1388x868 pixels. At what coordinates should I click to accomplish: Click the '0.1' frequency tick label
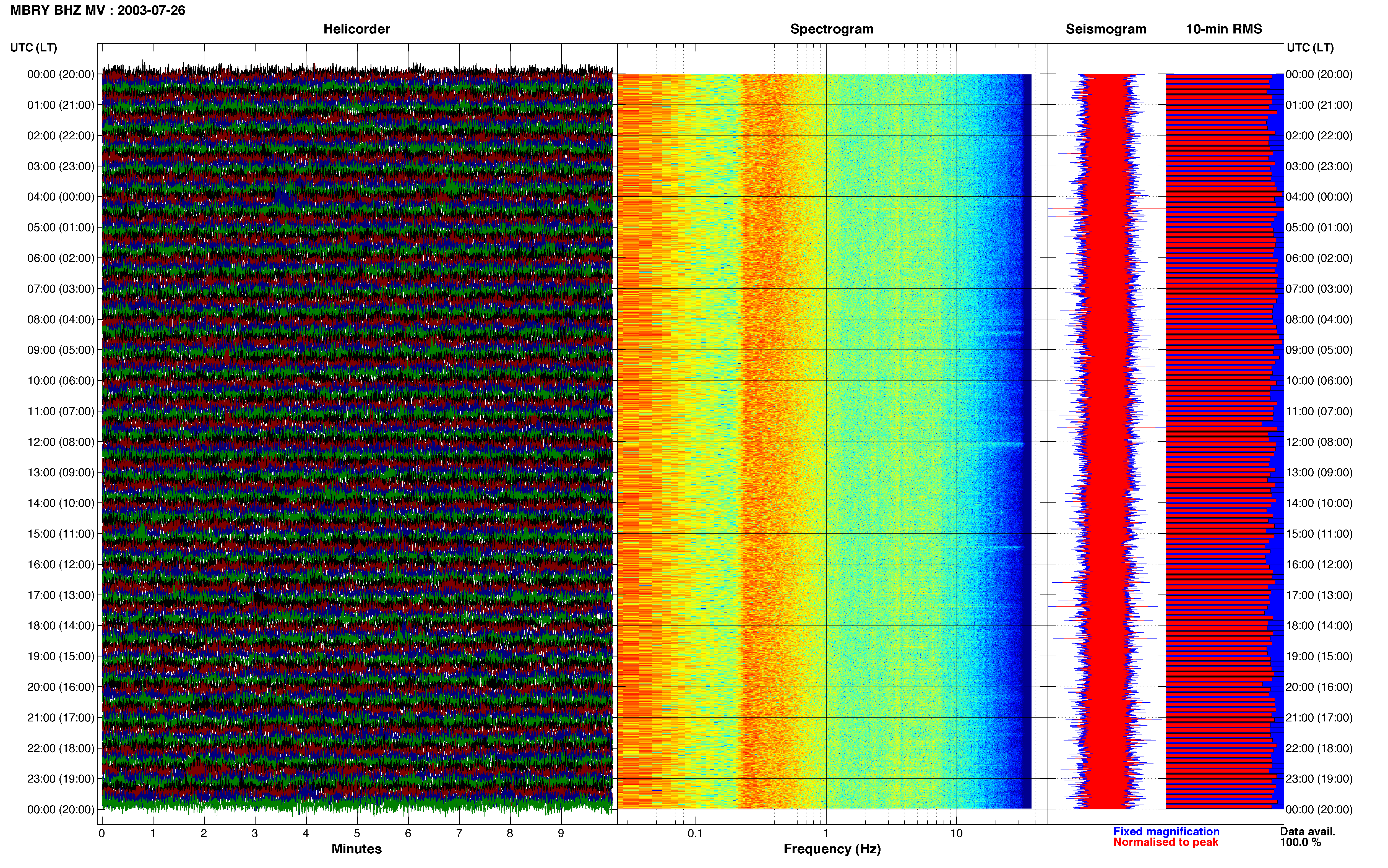[x=695, y=833]
